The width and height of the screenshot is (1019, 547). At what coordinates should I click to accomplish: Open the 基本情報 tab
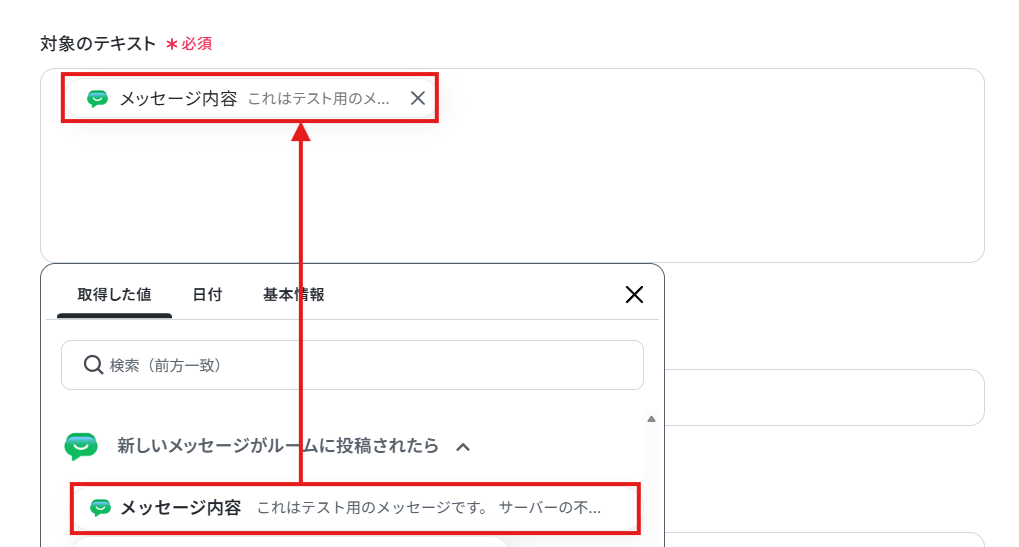(x=293, y=295)
